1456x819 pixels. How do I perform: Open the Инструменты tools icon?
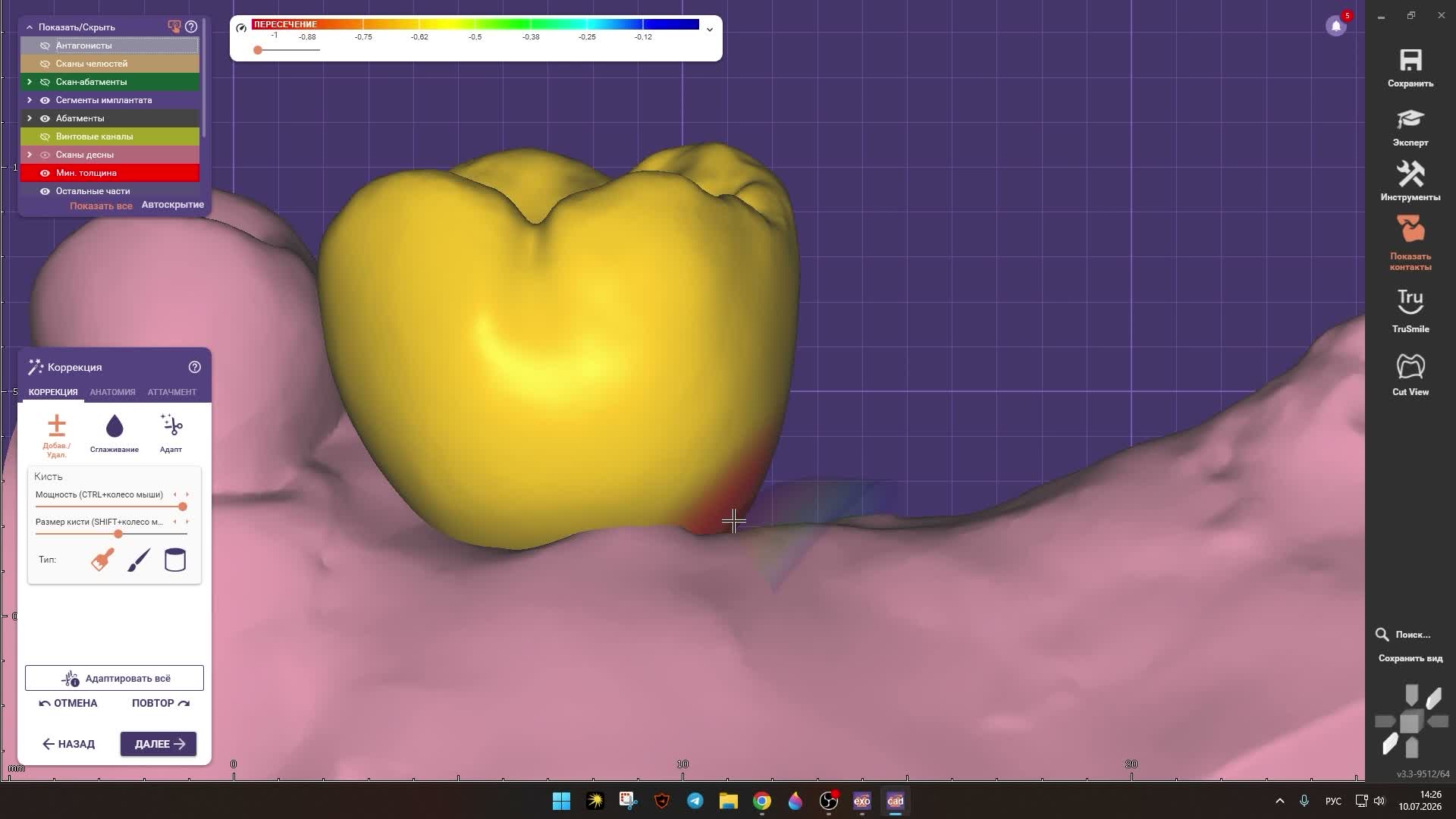(x=1410, y=174)
